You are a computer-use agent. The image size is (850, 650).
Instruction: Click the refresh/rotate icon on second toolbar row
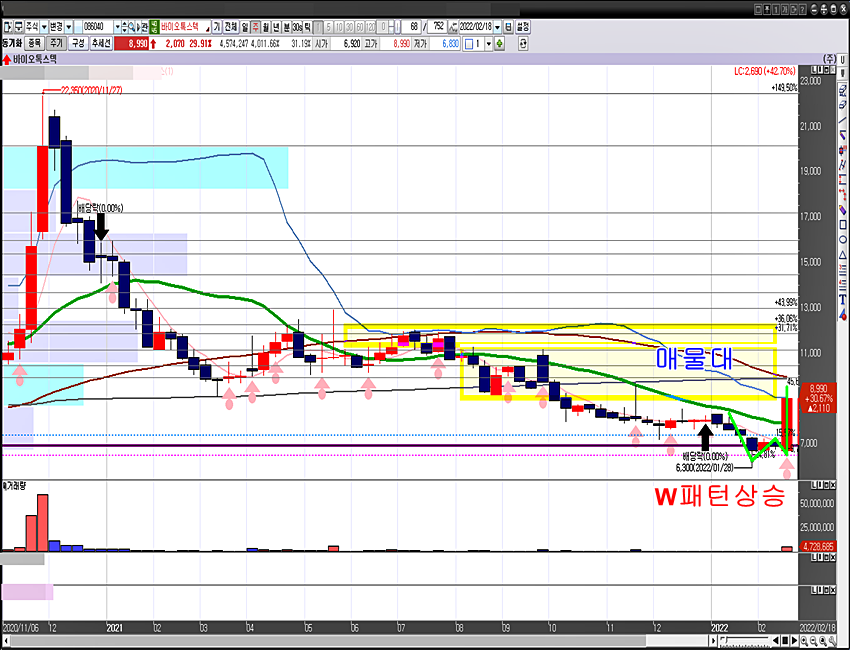pyautogui.click(x=523, y=44)
